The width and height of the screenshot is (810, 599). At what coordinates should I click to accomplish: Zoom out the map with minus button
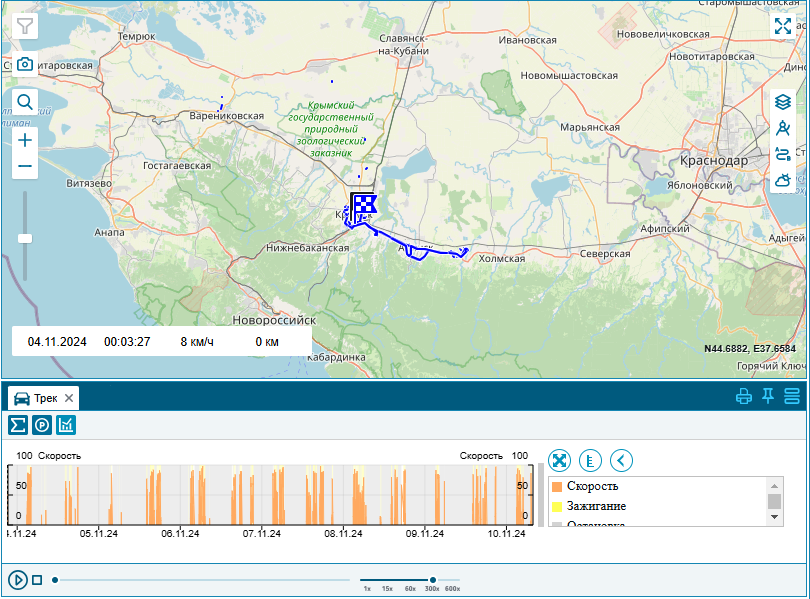click(x=25, y=166)
